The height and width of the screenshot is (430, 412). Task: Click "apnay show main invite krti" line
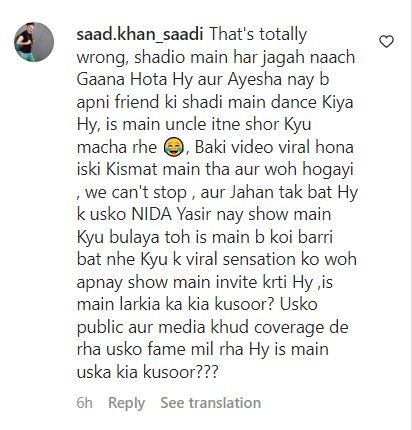click(182, 282)
